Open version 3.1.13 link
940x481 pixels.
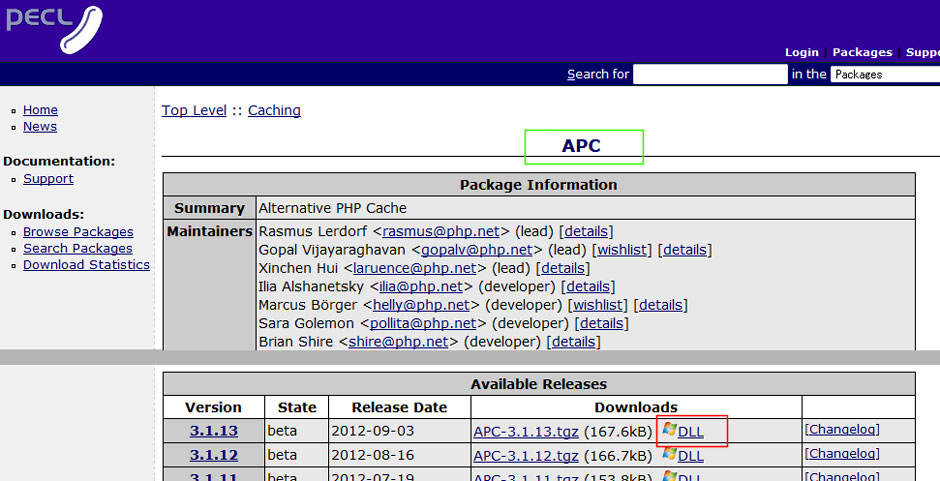click(x=213, y=431)
